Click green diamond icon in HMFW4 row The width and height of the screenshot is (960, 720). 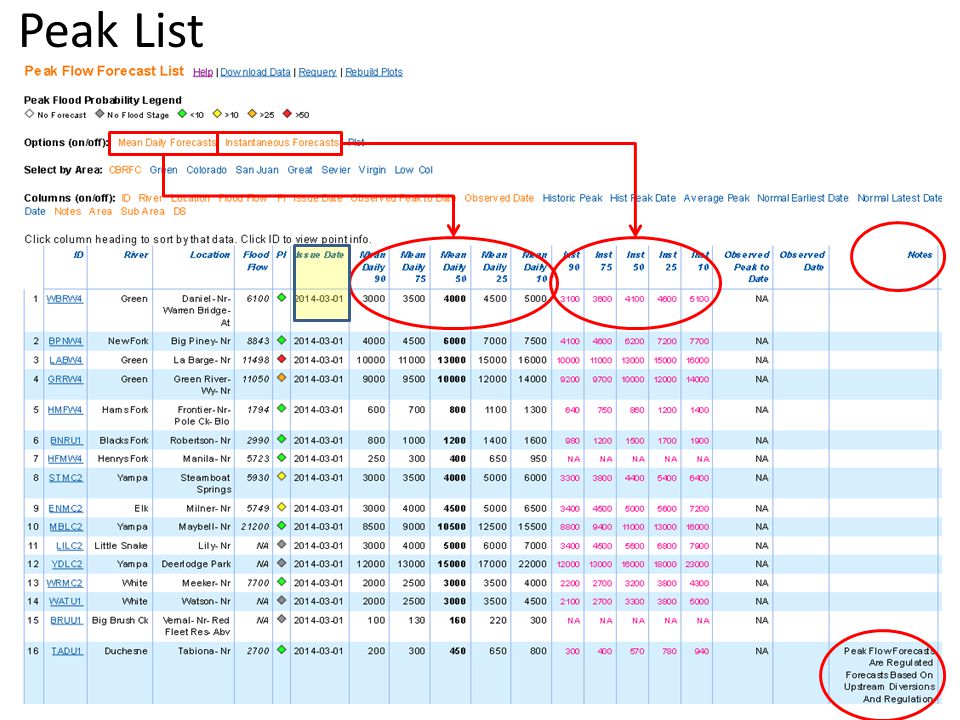tap(282, 408)
